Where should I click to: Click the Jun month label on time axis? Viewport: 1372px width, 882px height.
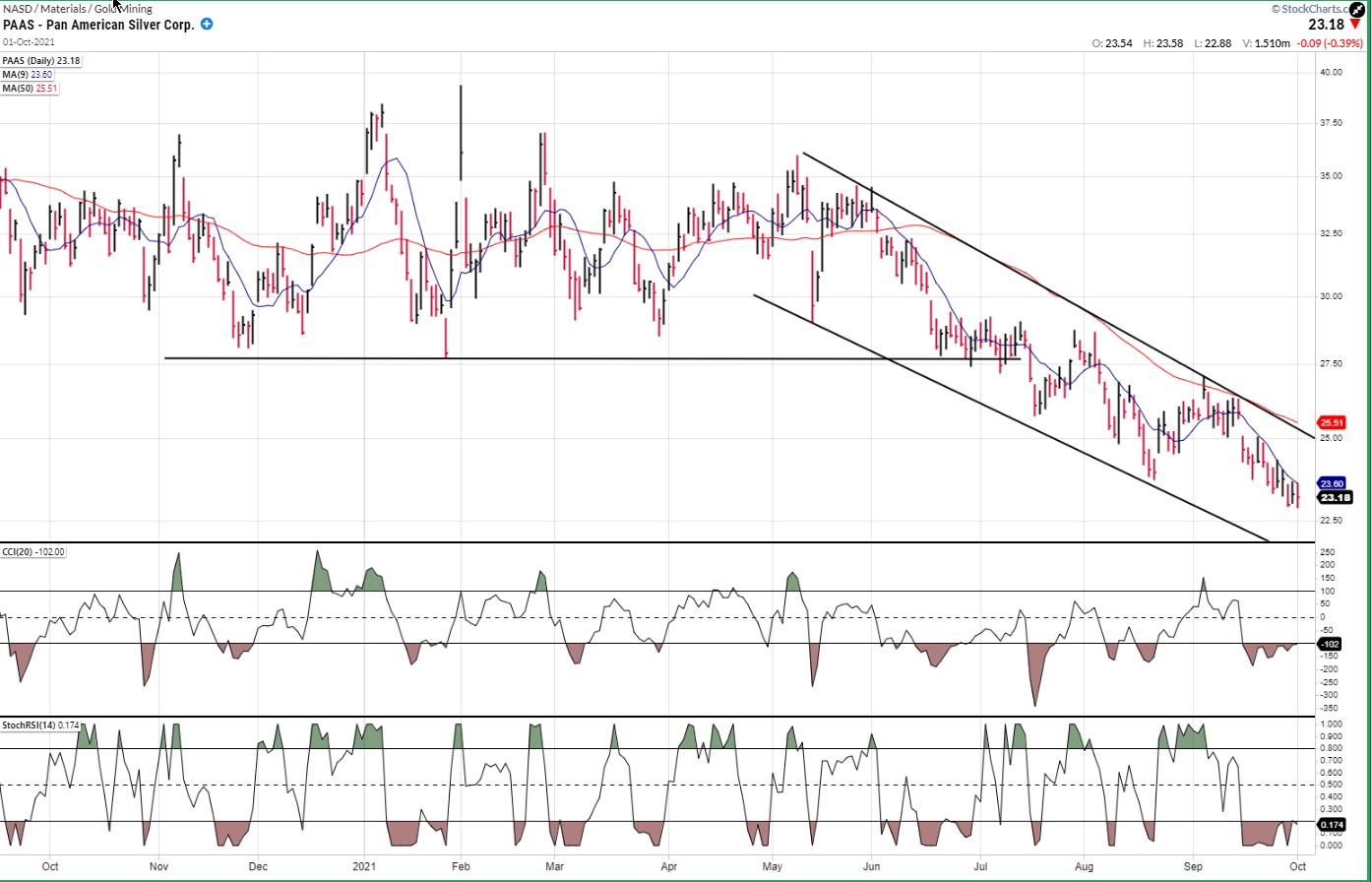pos(872,867)
